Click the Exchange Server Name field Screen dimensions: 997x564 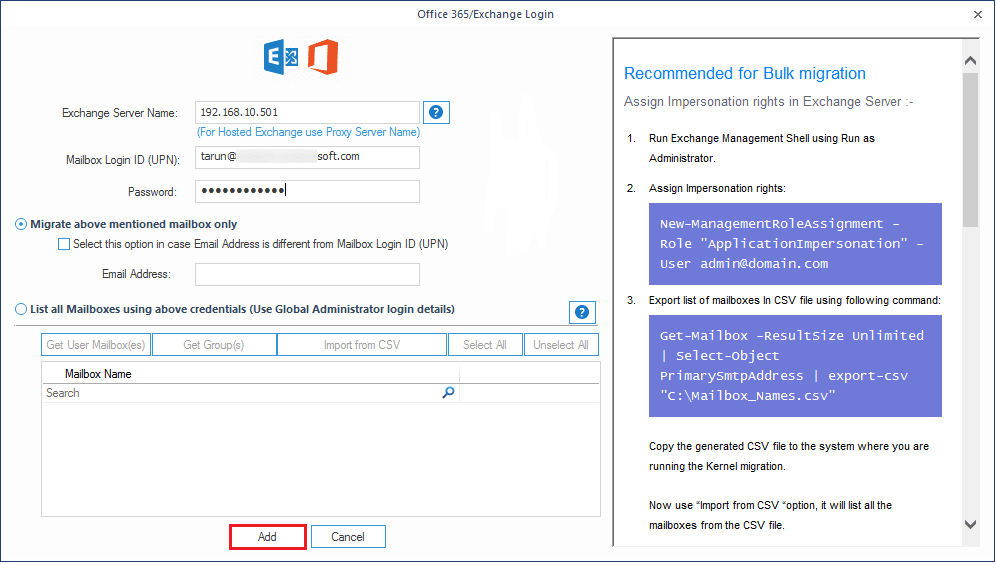coord(307,113)
